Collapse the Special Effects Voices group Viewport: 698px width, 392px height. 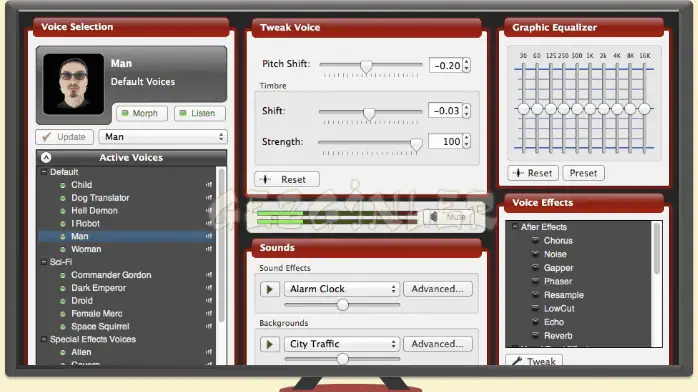tap(44, 339)
